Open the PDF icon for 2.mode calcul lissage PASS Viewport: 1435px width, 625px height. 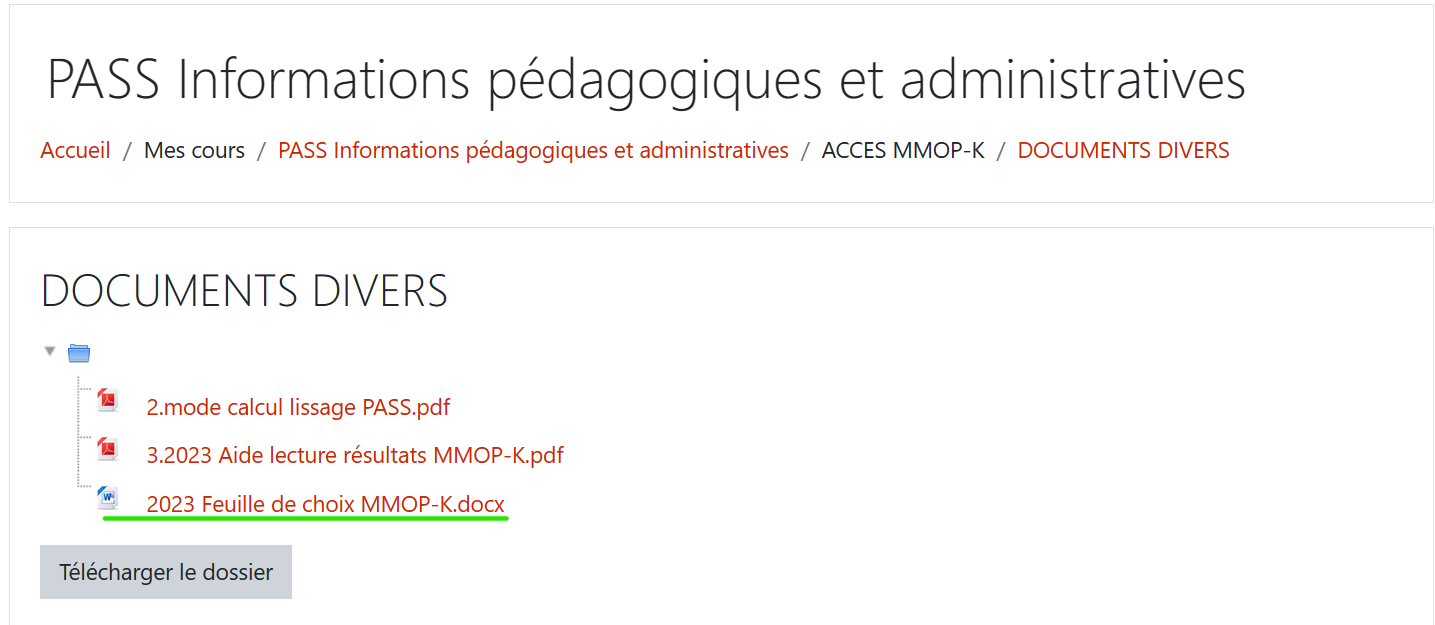107,401
